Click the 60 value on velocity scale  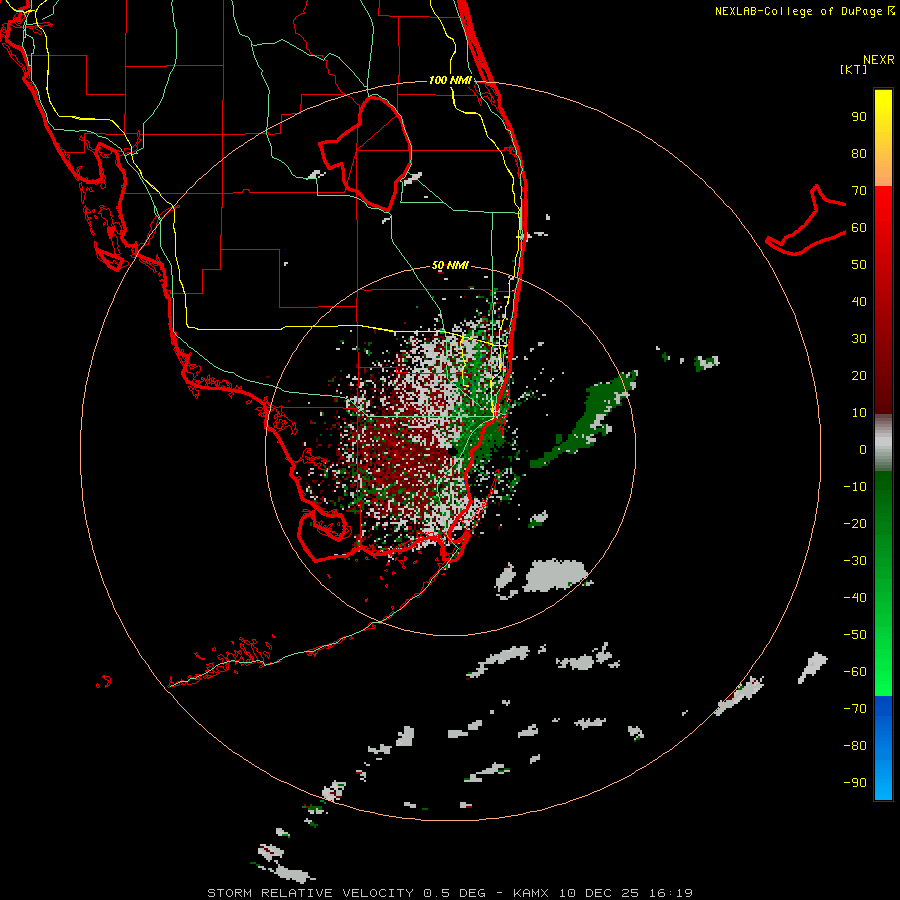tap(859, 228)
